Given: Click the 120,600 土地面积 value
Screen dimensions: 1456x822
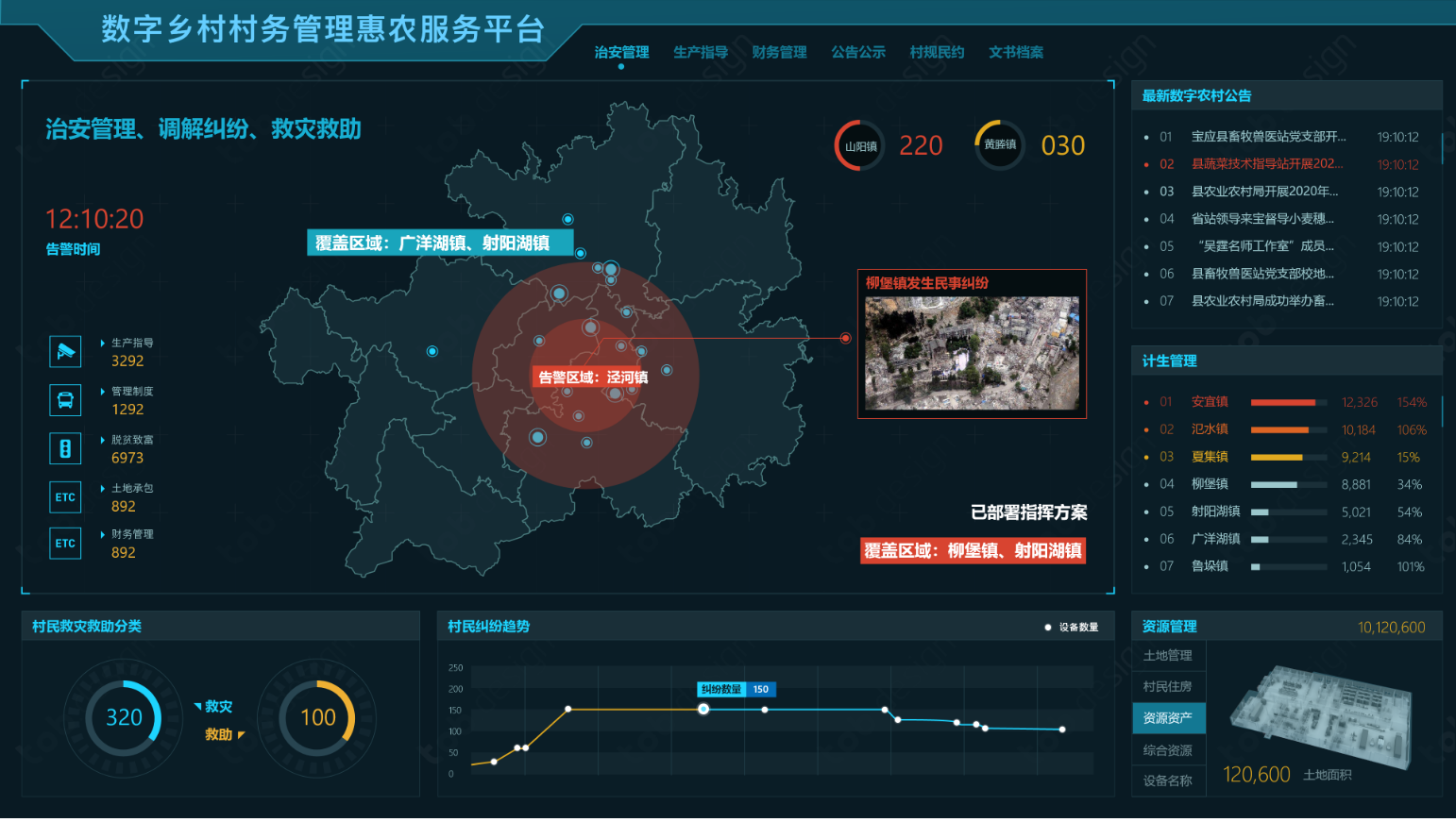Looking at the screenshot, I should pyautogui.click(x=1256, y=774).
